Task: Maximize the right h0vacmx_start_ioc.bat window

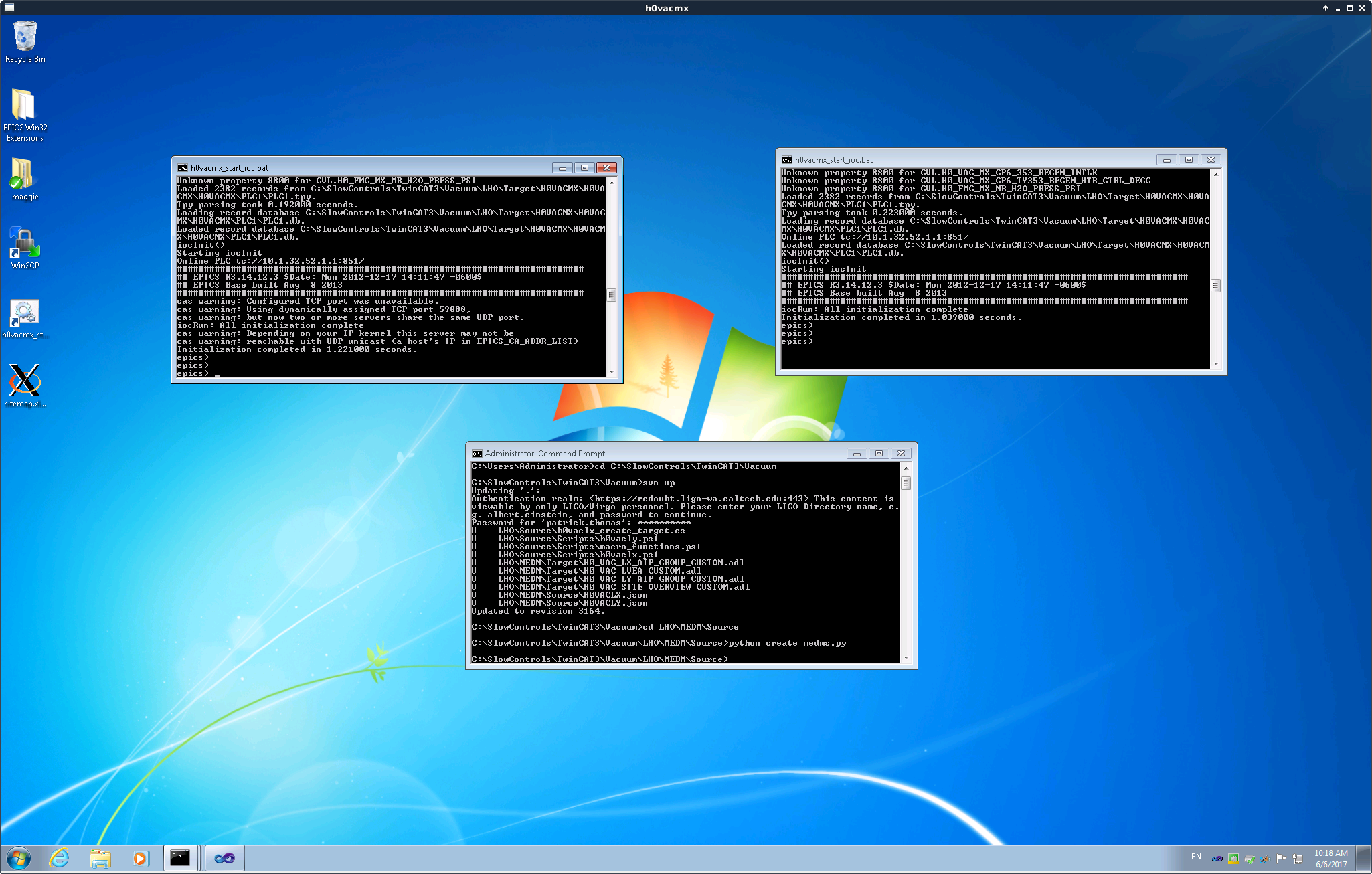Action: tap(1189, 160)
